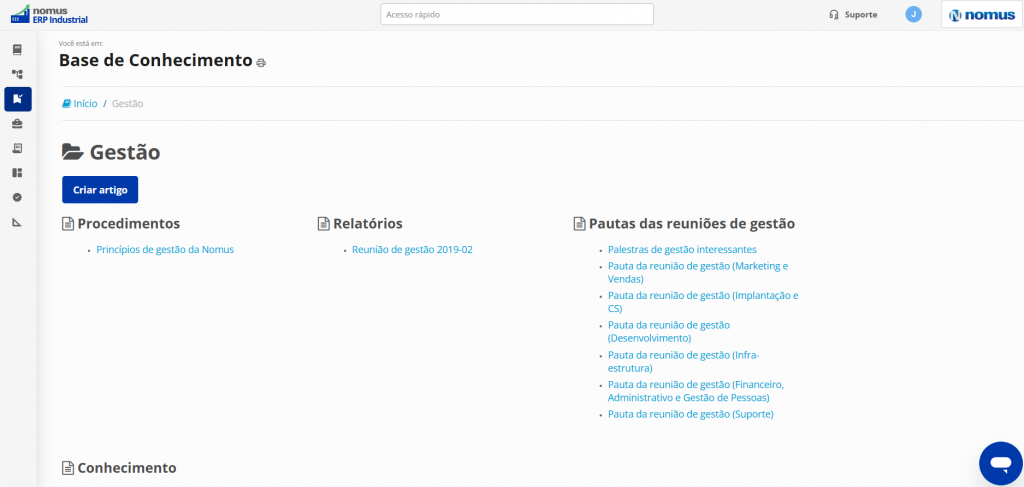1024x487 pixels.
Task: Open Palestras de gestão interessantes link
Action: [x=682, y=249]
